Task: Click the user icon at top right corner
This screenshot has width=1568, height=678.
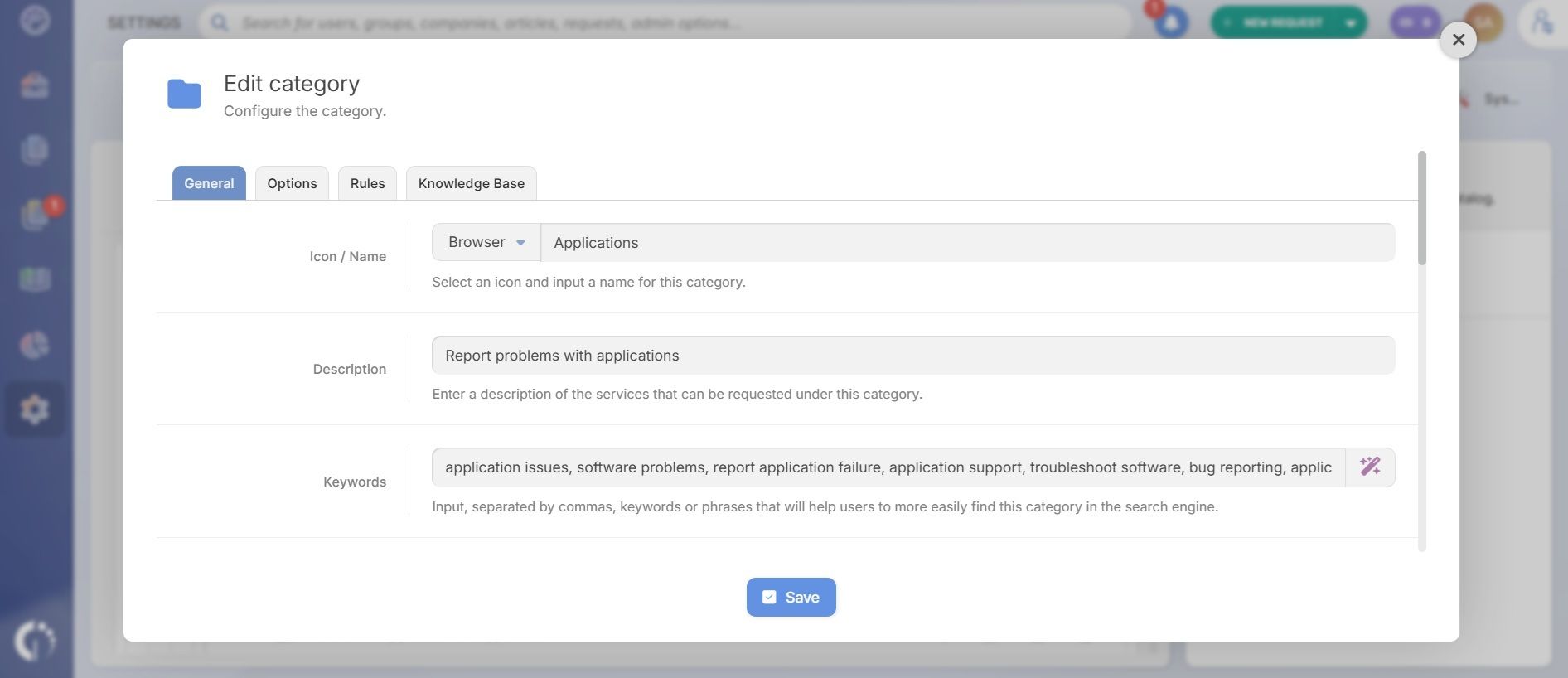Action: [1541, 22]
